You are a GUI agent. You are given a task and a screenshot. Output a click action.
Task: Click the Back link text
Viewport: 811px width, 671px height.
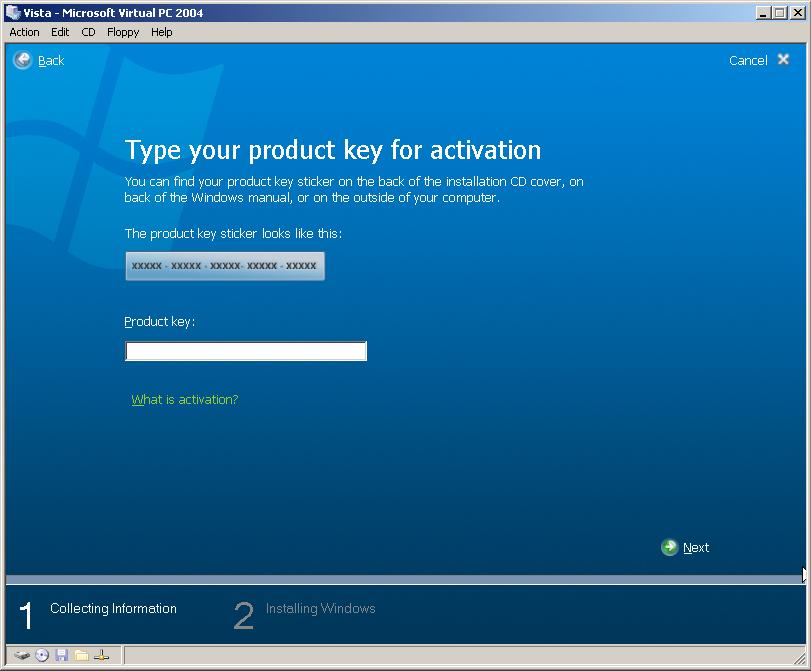click(51, 61)
